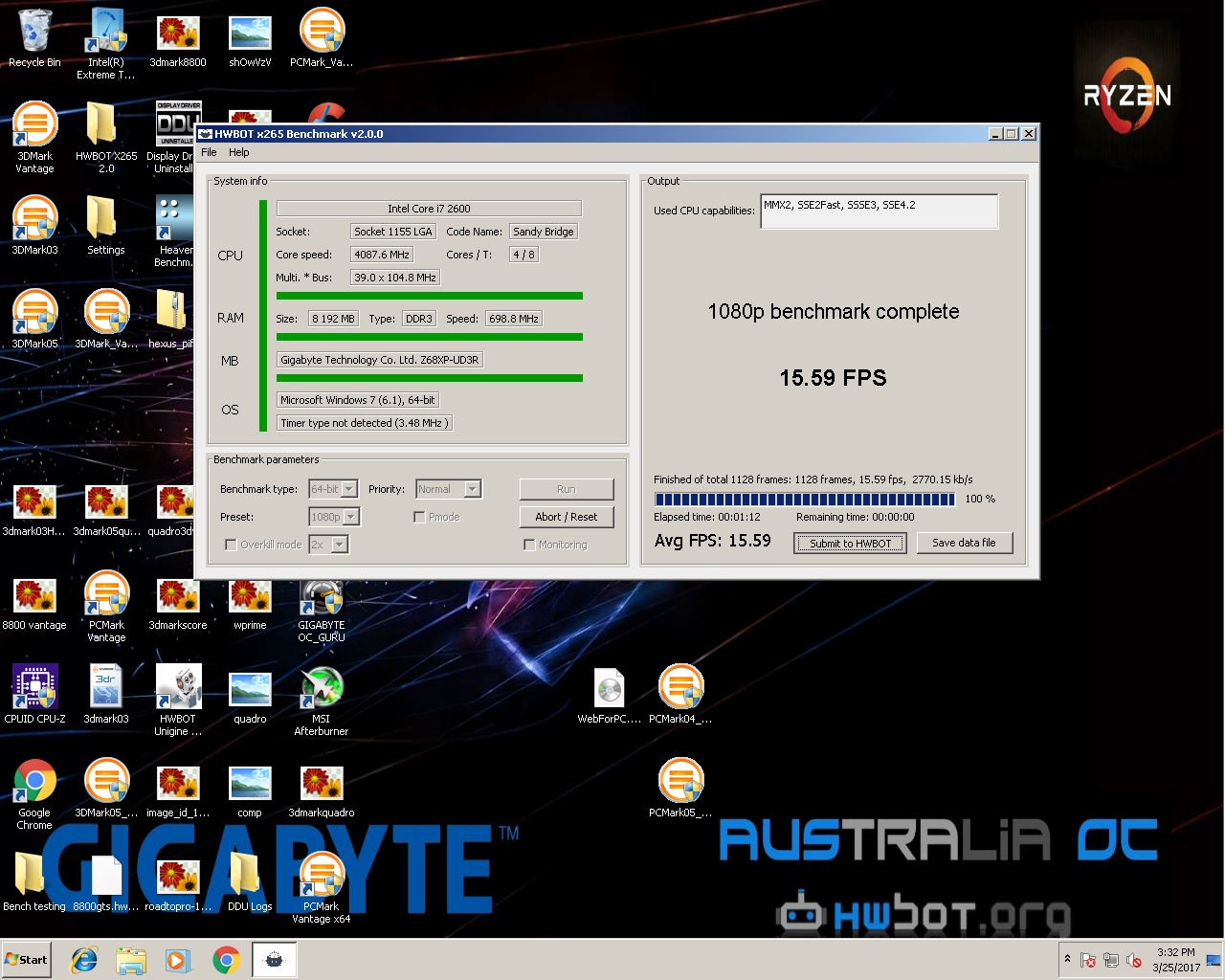
Task: Click the Gigabyte Z68XP-UD3R motherboard field
Action: [380, 360]
